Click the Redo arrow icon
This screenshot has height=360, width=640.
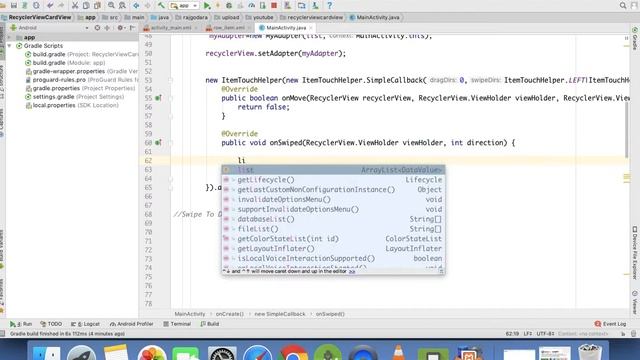[61, 5]
